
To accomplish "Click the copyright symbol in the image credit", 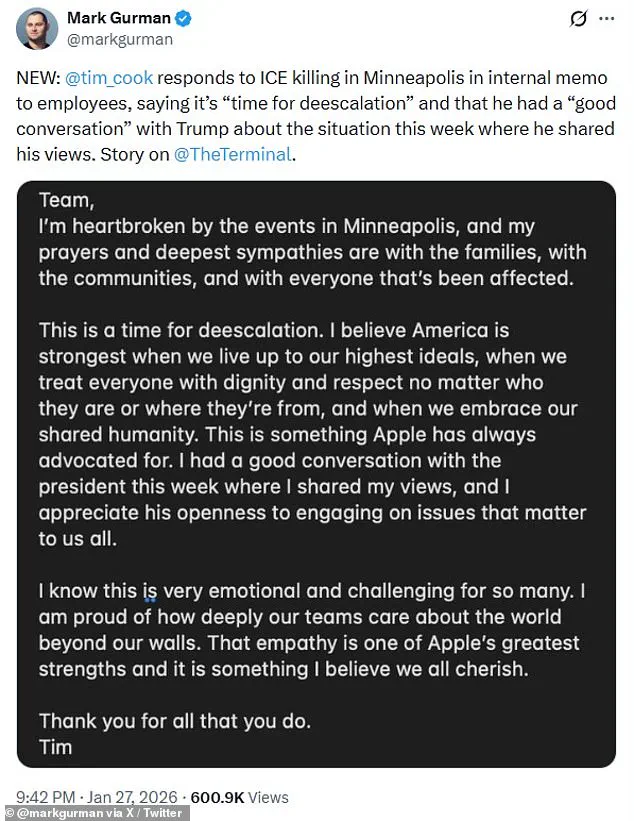I will [x=8, y=814].
